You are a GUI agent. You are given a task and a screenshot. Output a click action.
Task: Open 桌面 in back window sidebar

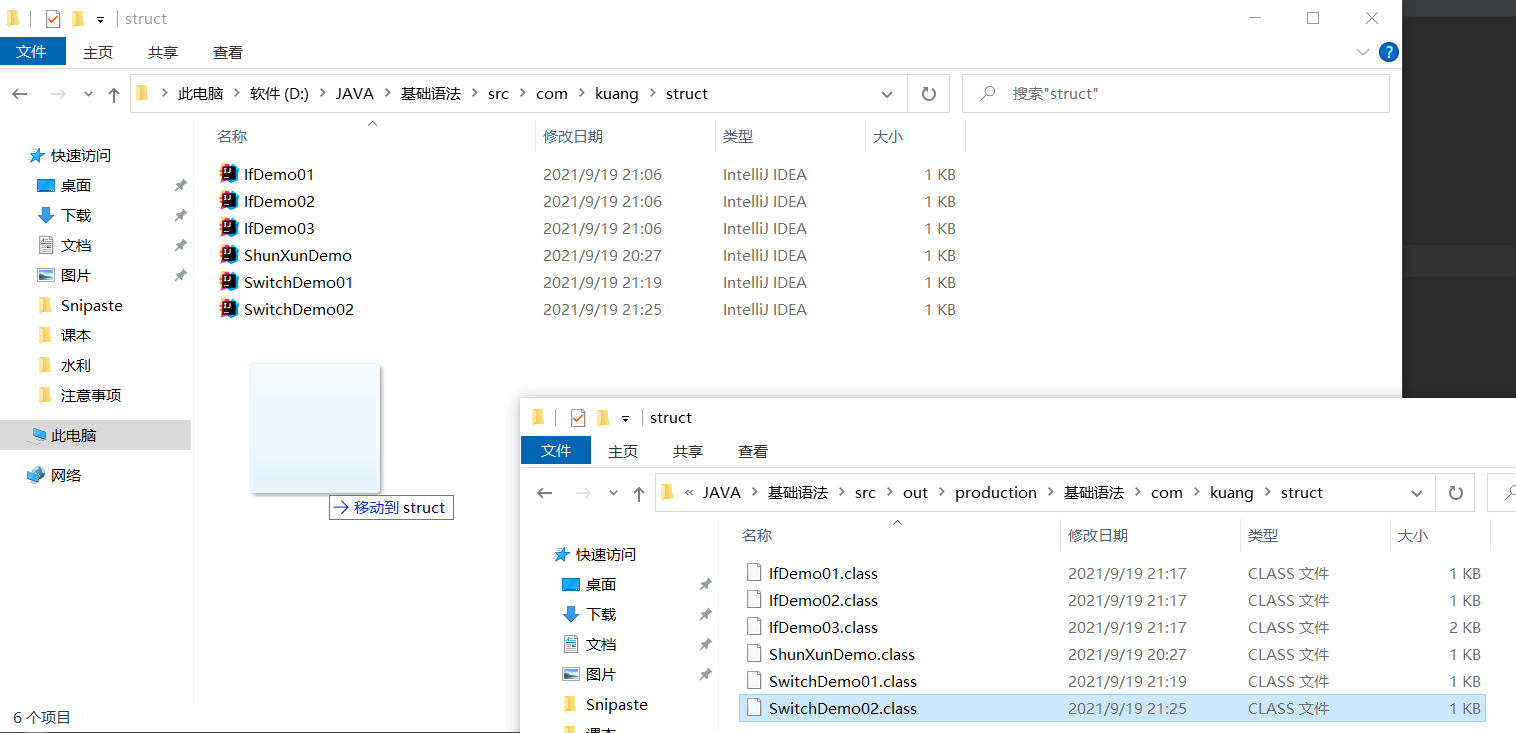tap(65, 186)
